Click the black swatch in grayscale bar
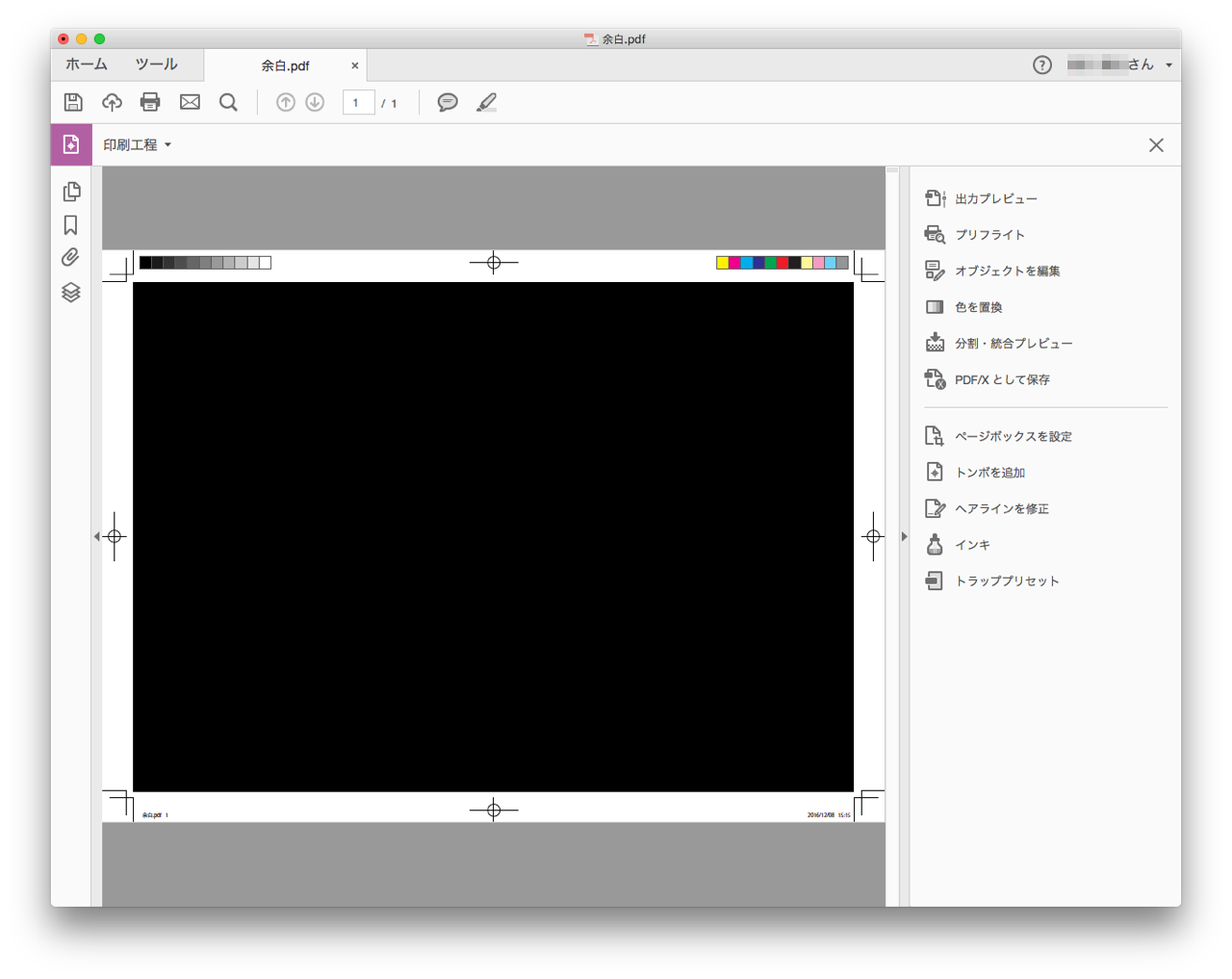 (145, 263)
